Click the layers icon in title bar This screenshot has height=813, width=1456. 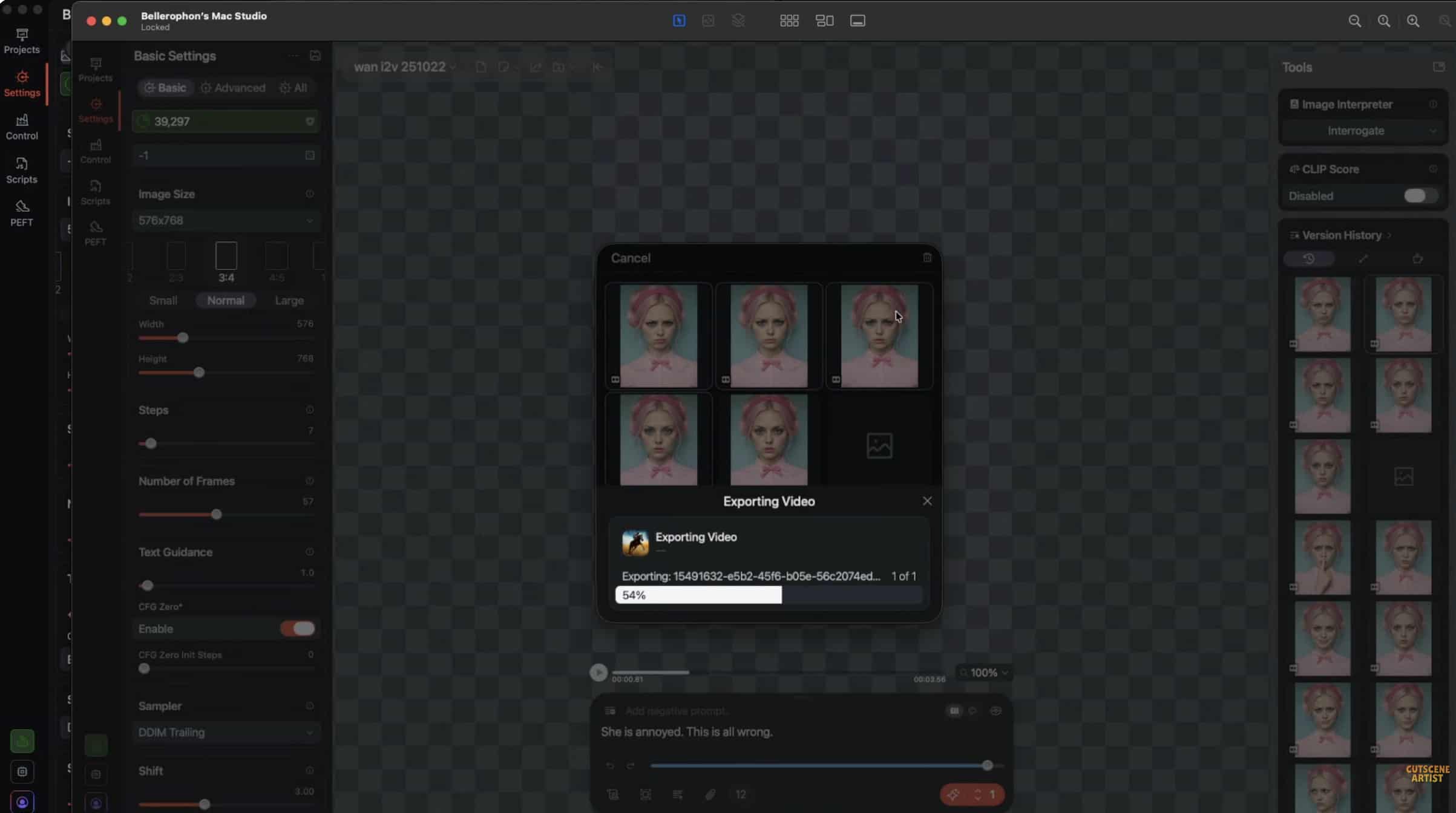pyautogui.click(x=738, y=21)
